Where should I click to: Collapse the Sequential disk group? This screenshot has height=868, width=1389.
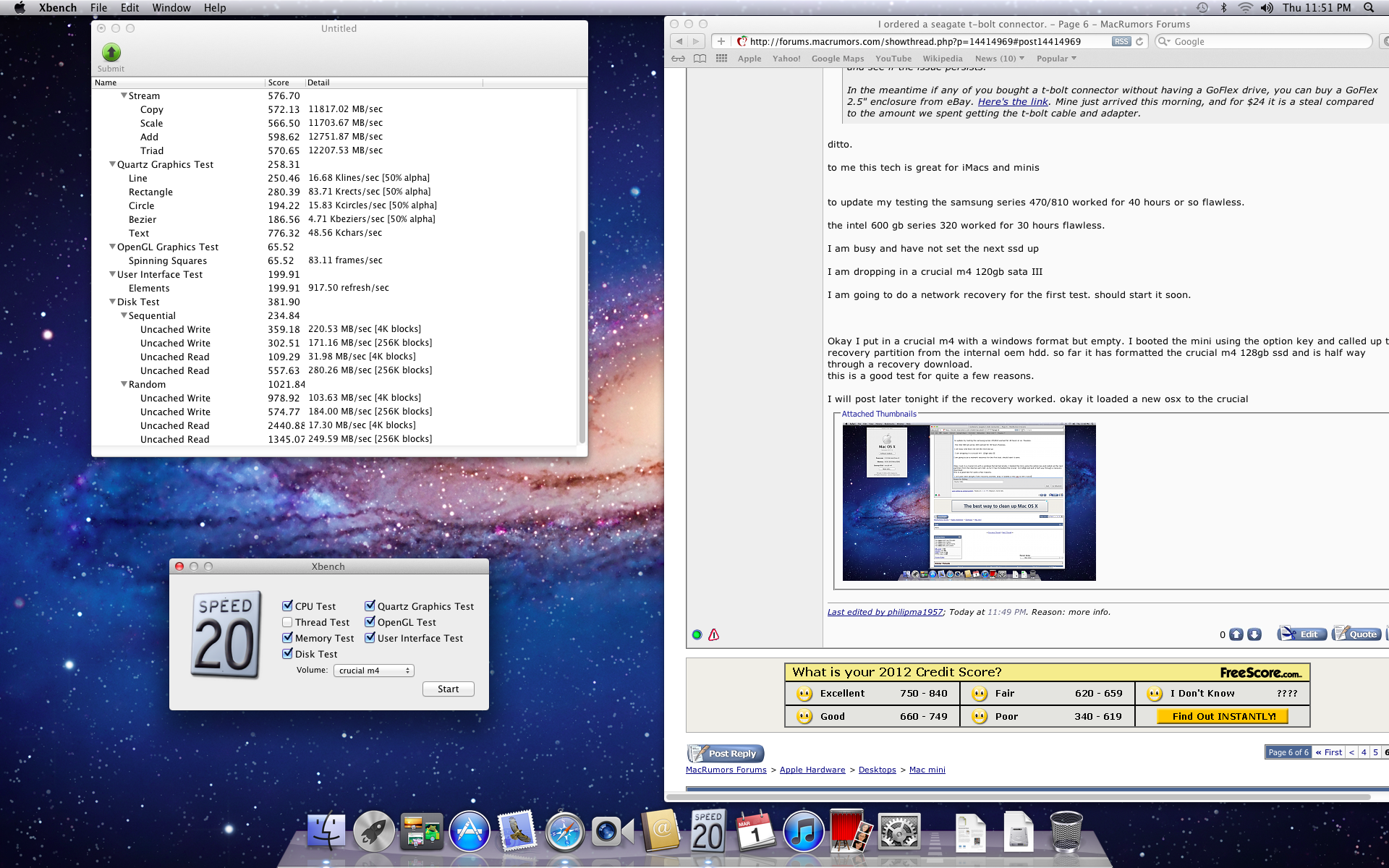(x=124, y=315)
